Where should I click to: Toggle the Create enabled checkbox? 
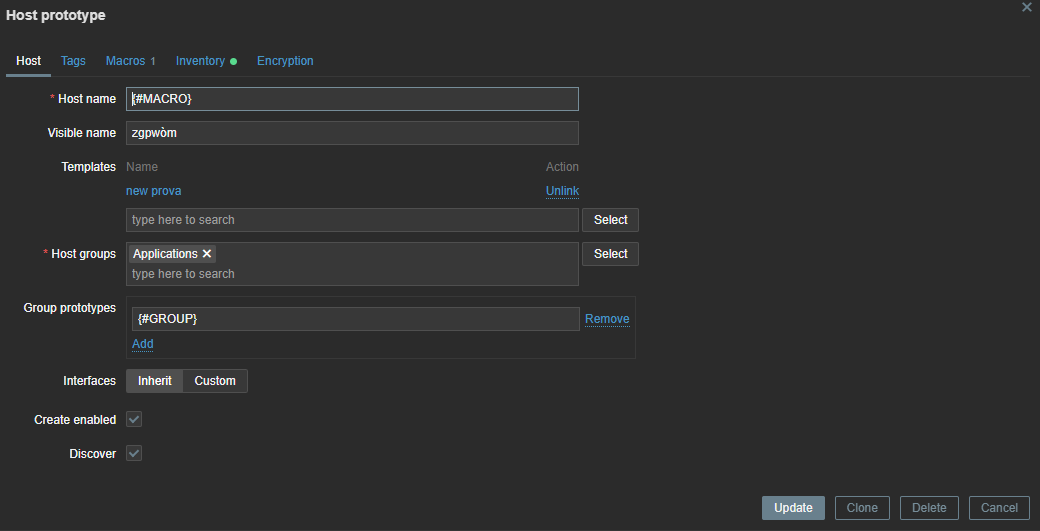click(x=134, y=420)
